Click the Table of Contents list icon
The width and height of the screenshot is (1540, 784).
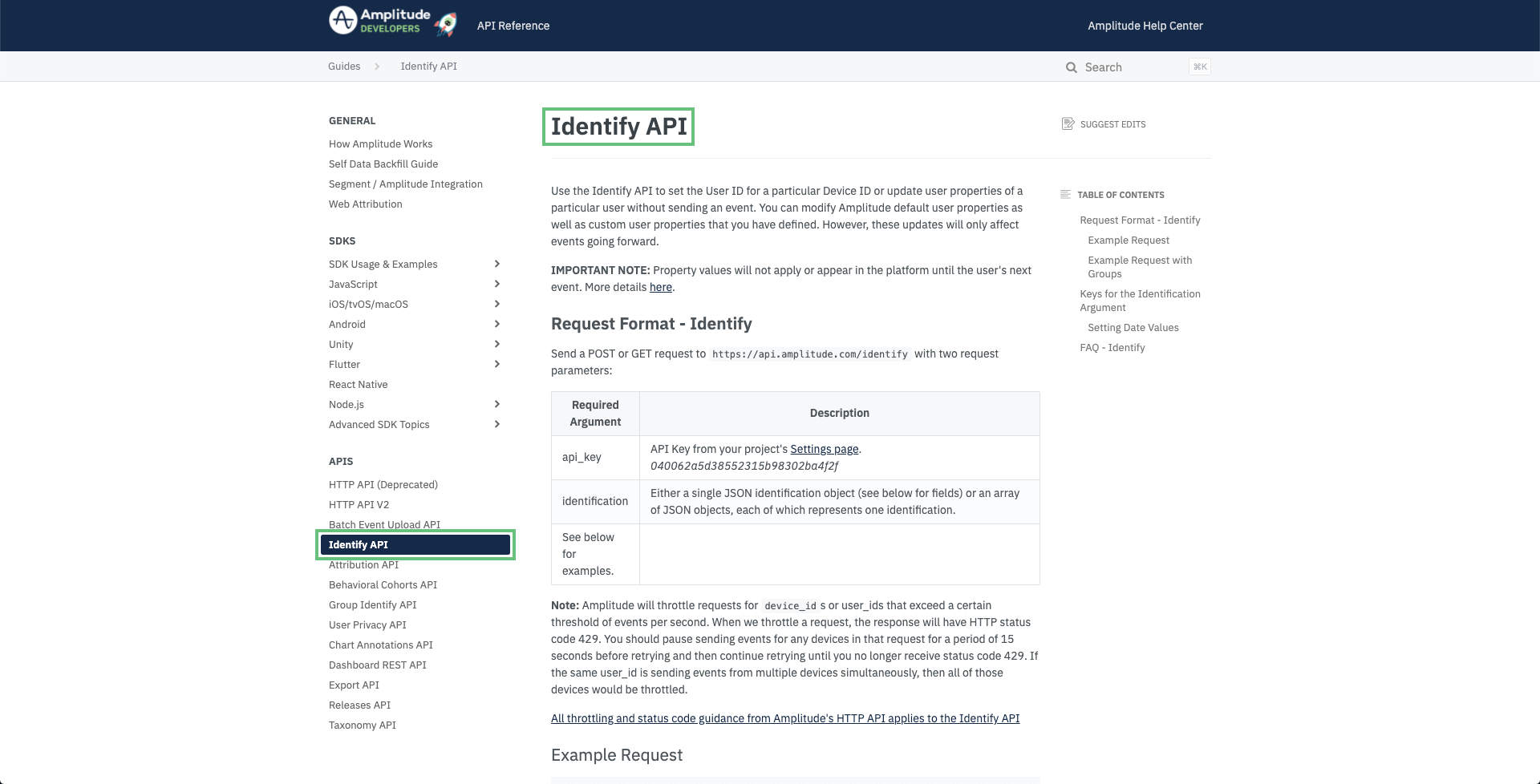click(1065, 194)
